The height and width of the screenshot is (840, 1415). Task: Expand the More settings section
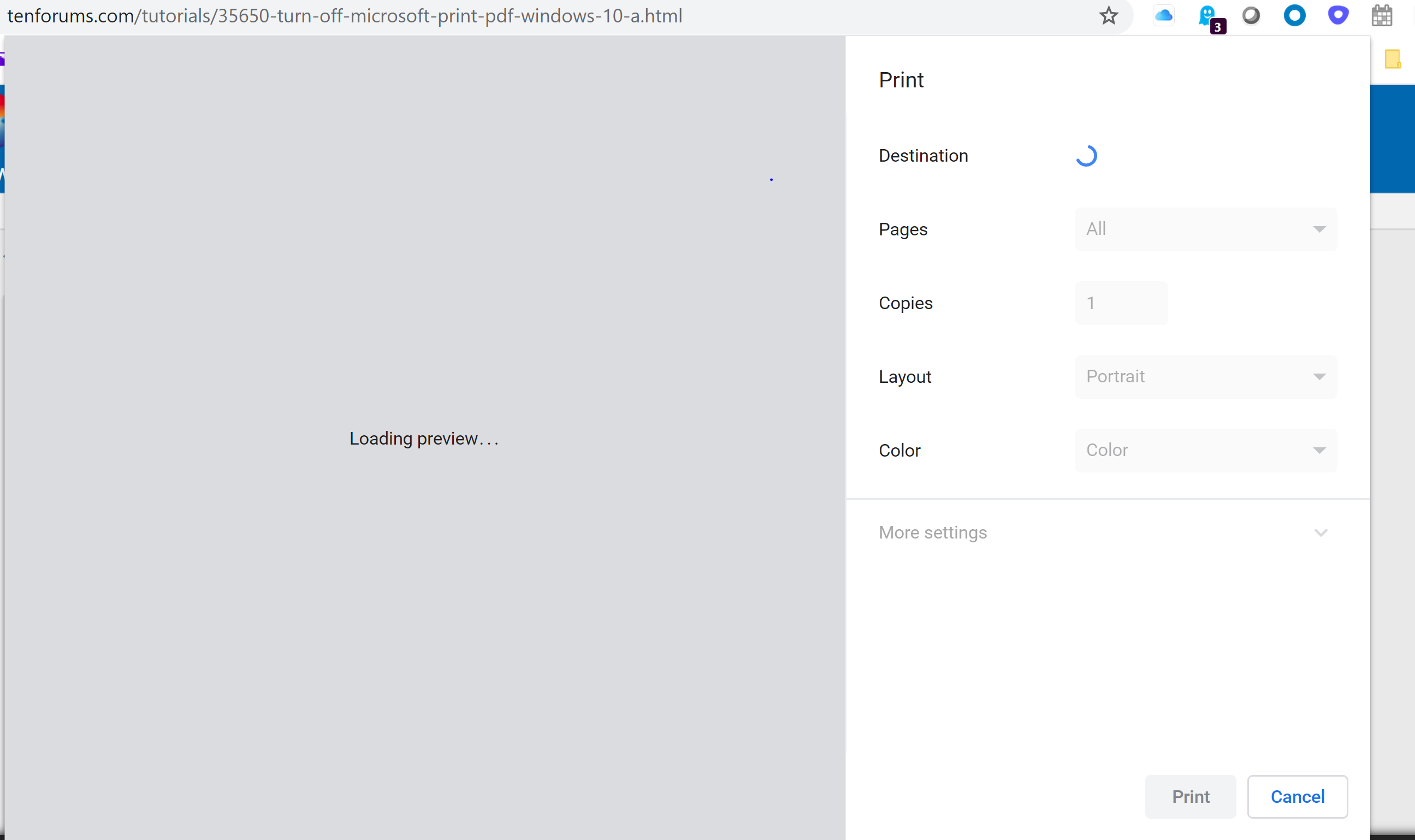pos(1107,533)
